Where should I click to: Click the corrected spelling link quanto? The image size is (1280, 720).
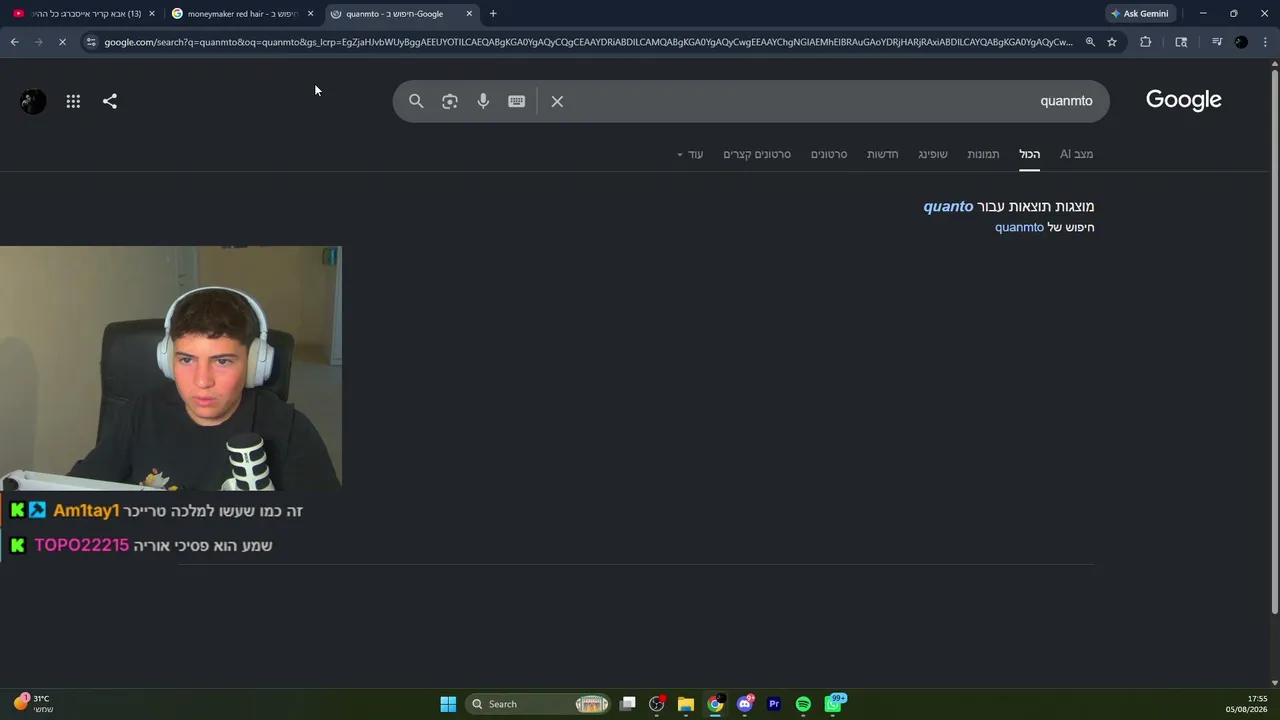pos(948,207)
